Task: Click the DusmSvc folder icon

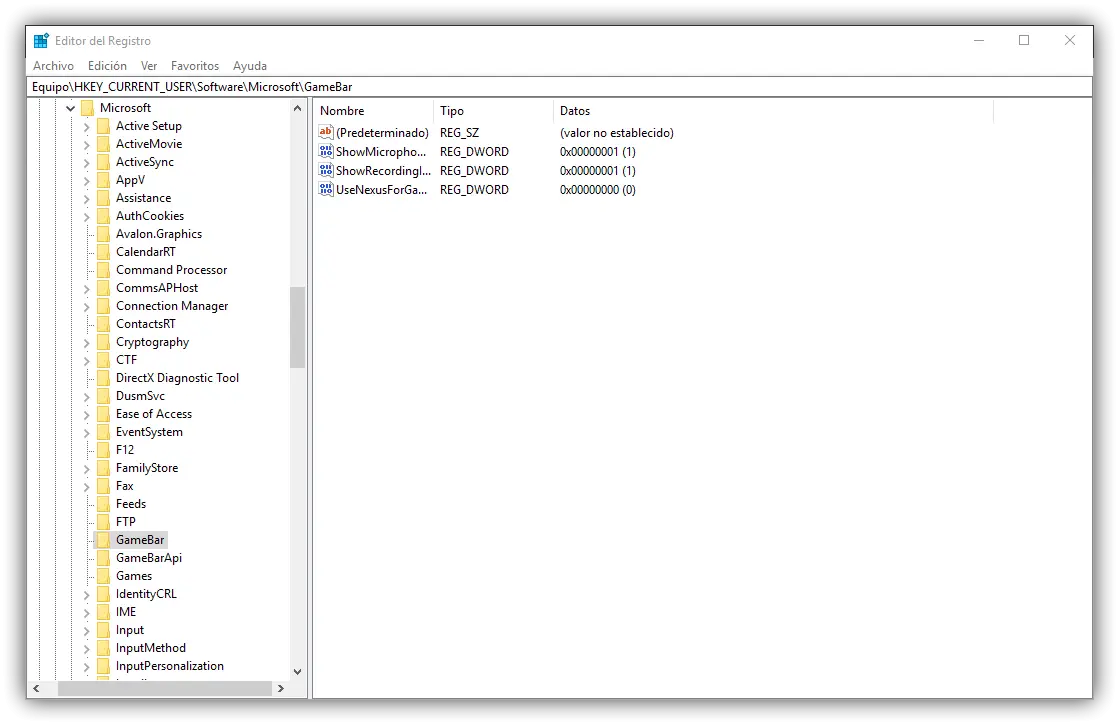Action: coord(103,395)
